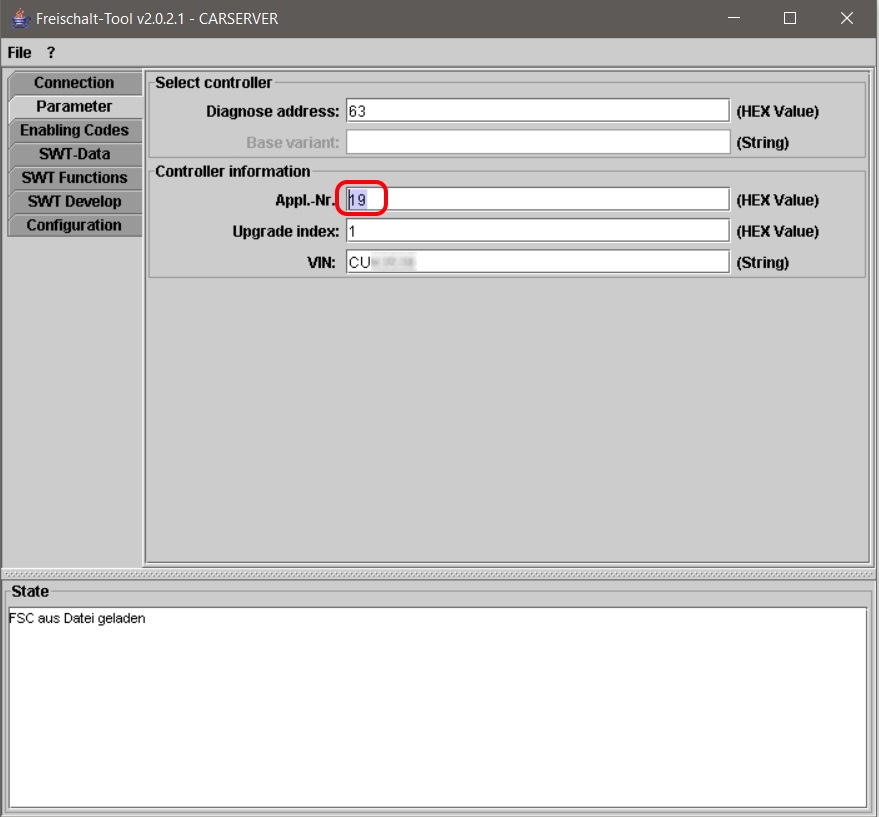Viewport: 879px width, 817px height.
Task: Click the 'FSC aus Datei geladen' status text
Action: tap(77, 618)
